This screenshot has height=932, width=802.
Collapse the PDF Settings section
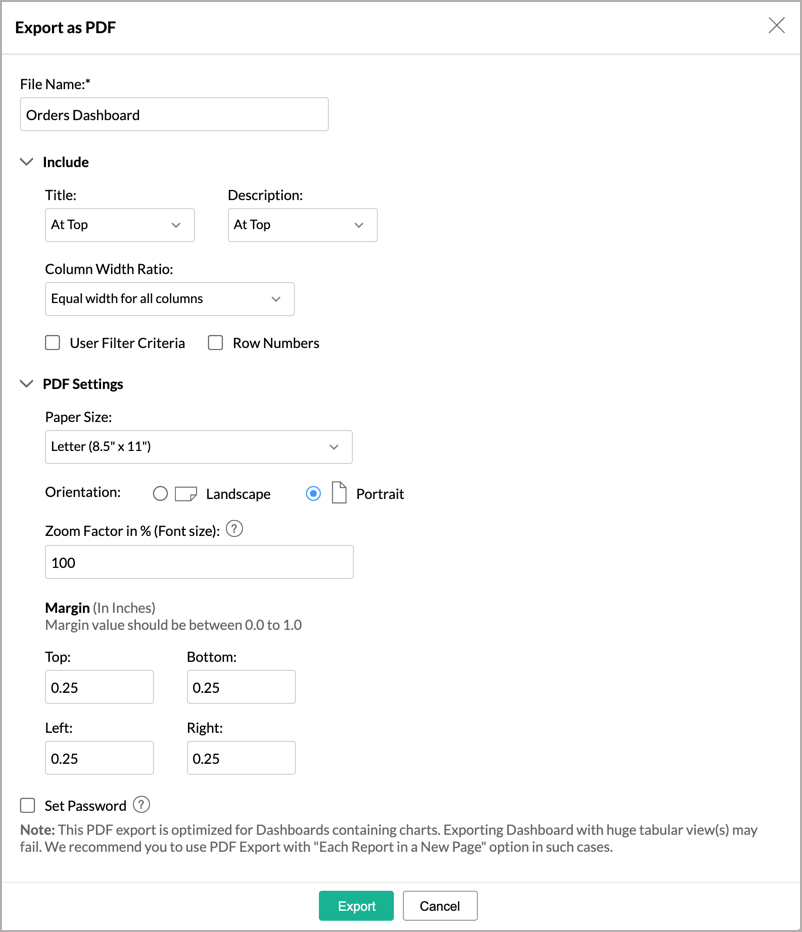coord(25,383)
